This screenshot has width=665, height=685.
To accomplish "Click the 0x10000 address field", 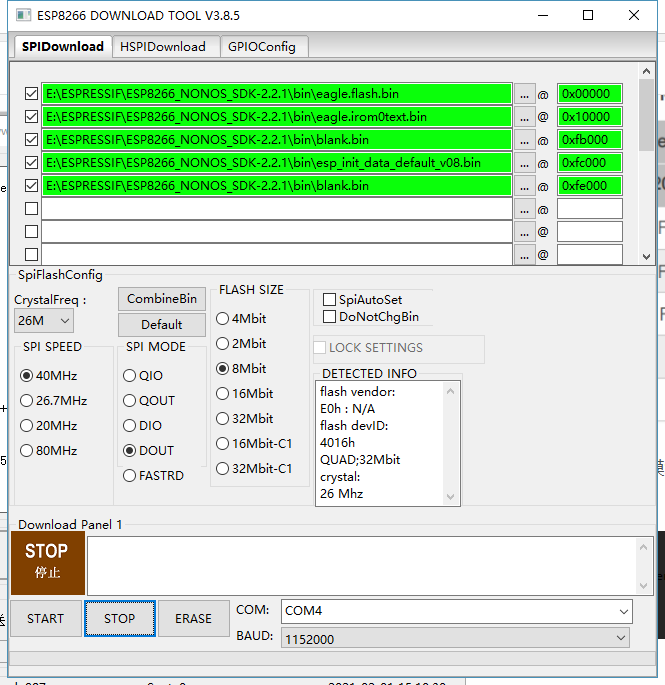I will (589, 117).
